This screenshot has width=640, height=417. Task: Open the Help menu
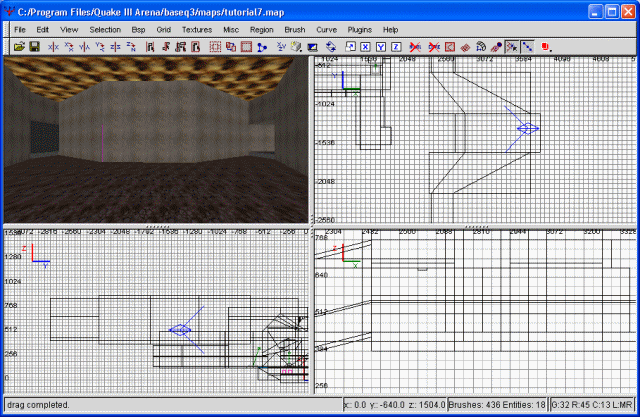[x=390, y=30]
